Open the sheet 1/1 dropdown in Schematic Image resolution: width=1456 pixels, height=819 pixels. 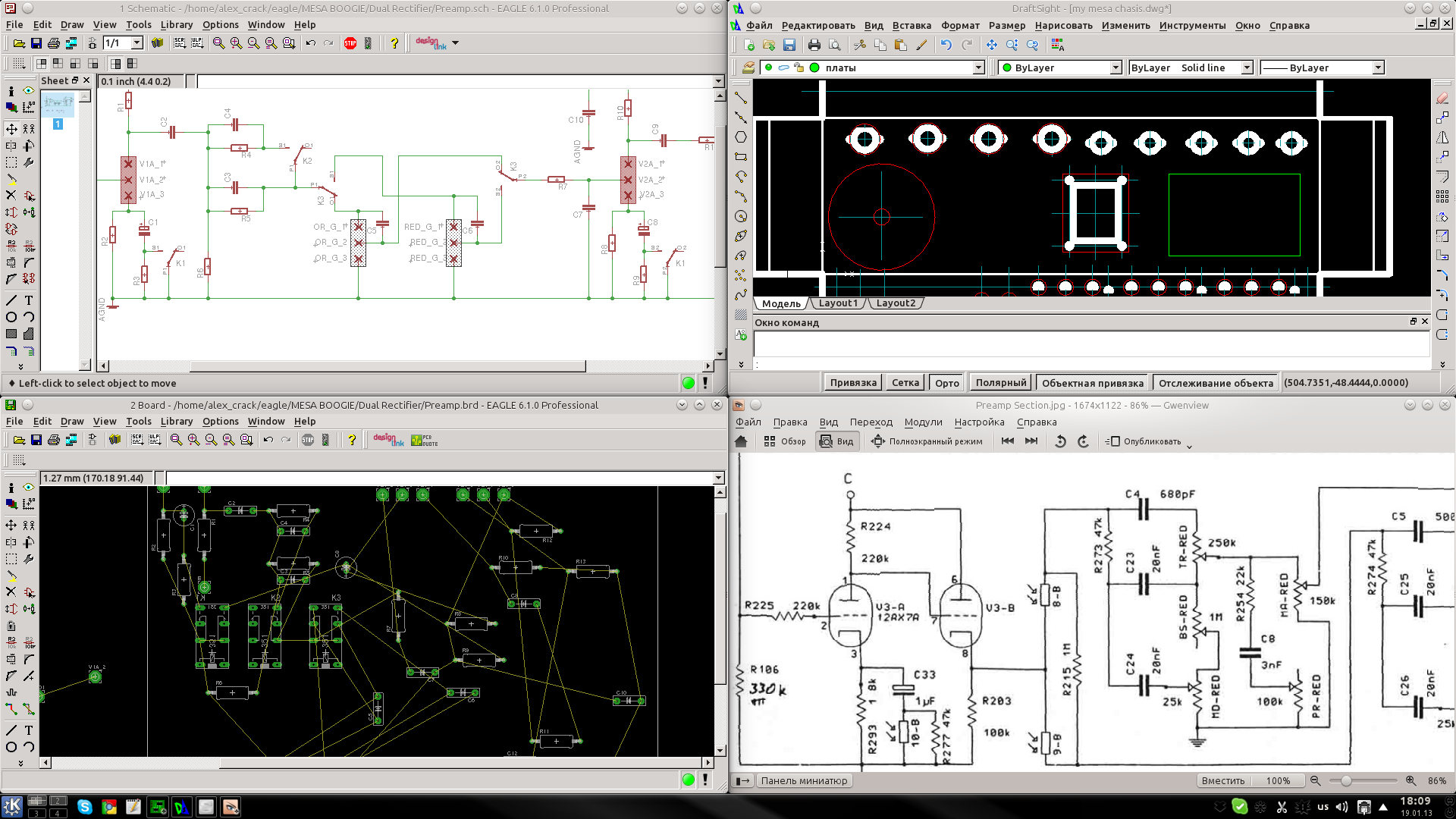136,43
